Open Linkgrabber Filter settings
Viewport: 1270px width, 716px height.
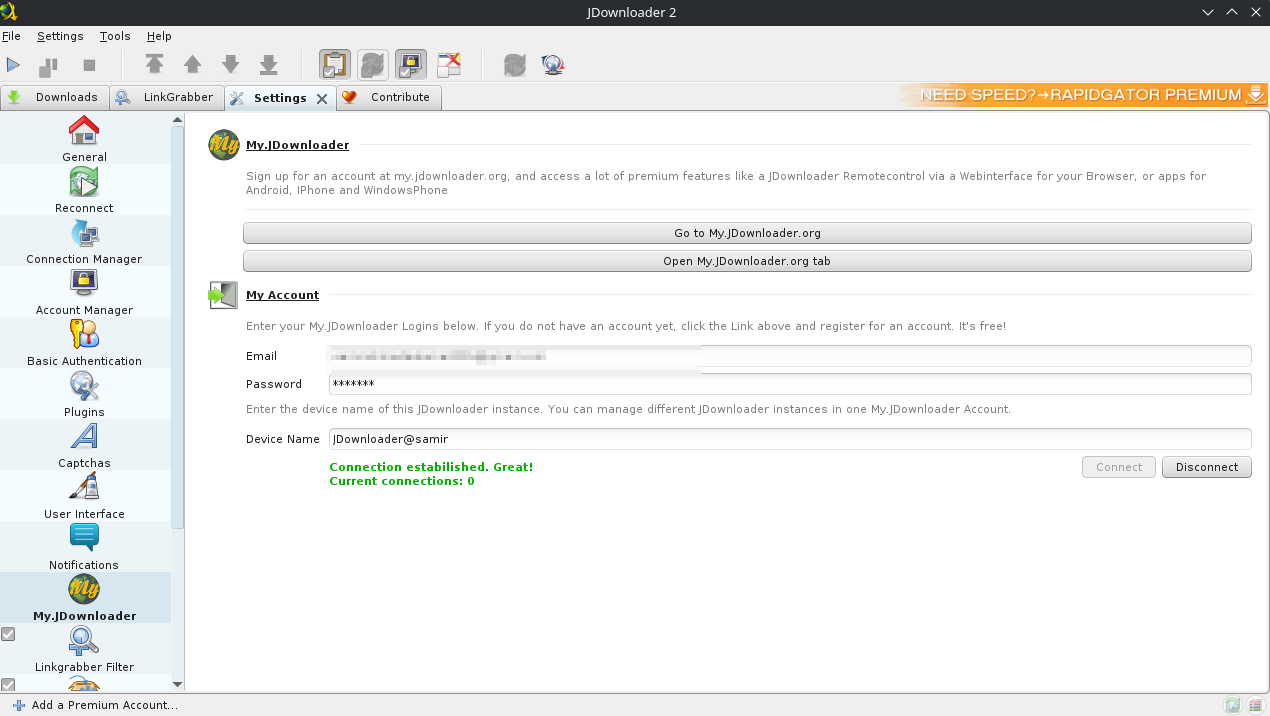(x=85, y=648)
